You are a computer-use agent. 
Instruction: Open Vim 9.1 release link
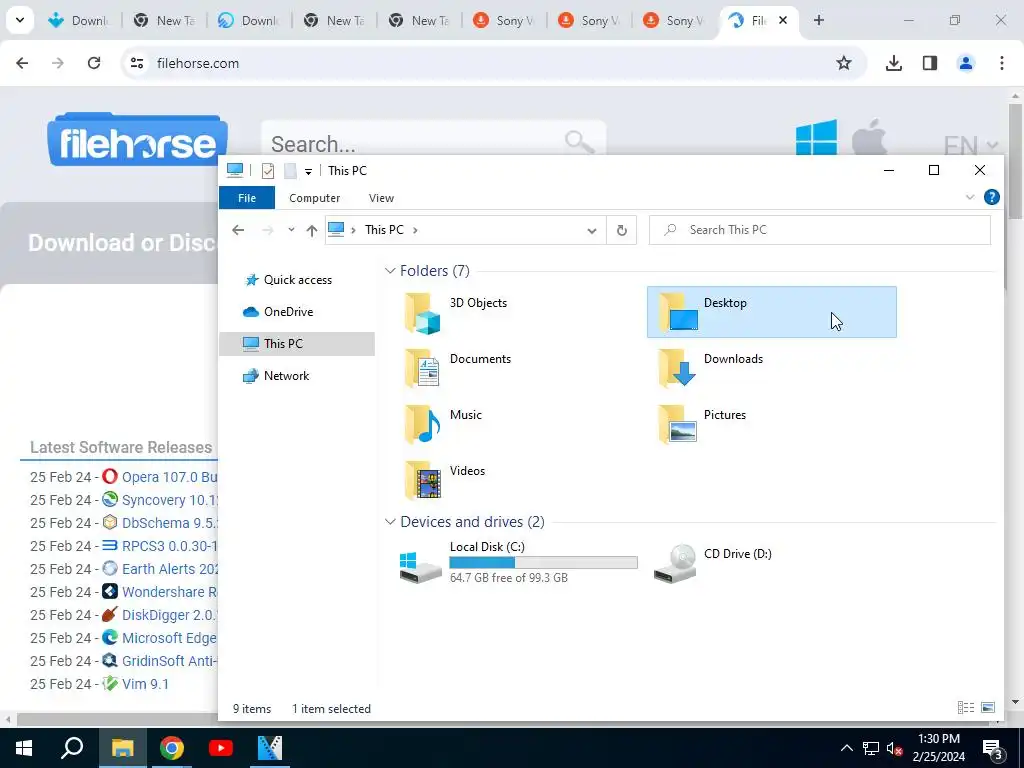145,684
